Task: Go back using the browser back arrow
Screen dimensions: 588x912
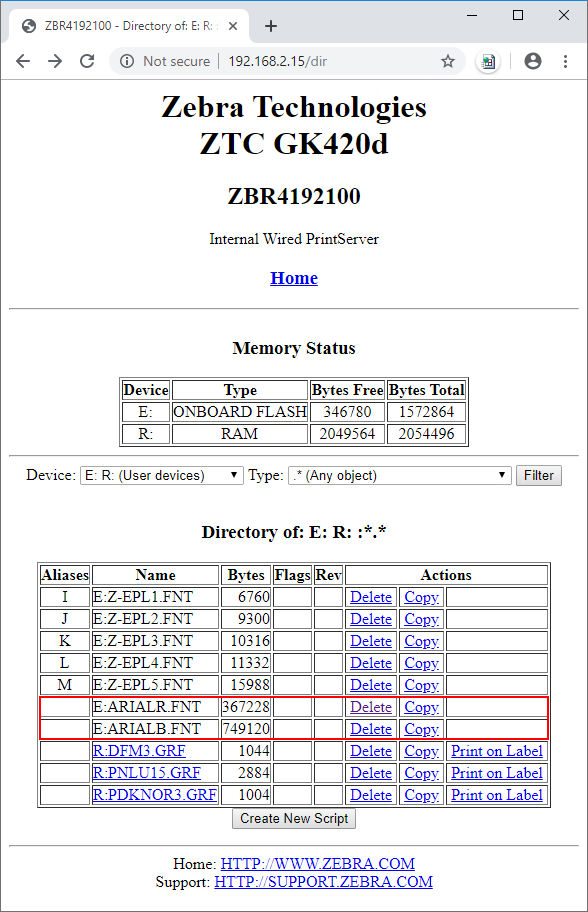Action: [x=23, y=61]
